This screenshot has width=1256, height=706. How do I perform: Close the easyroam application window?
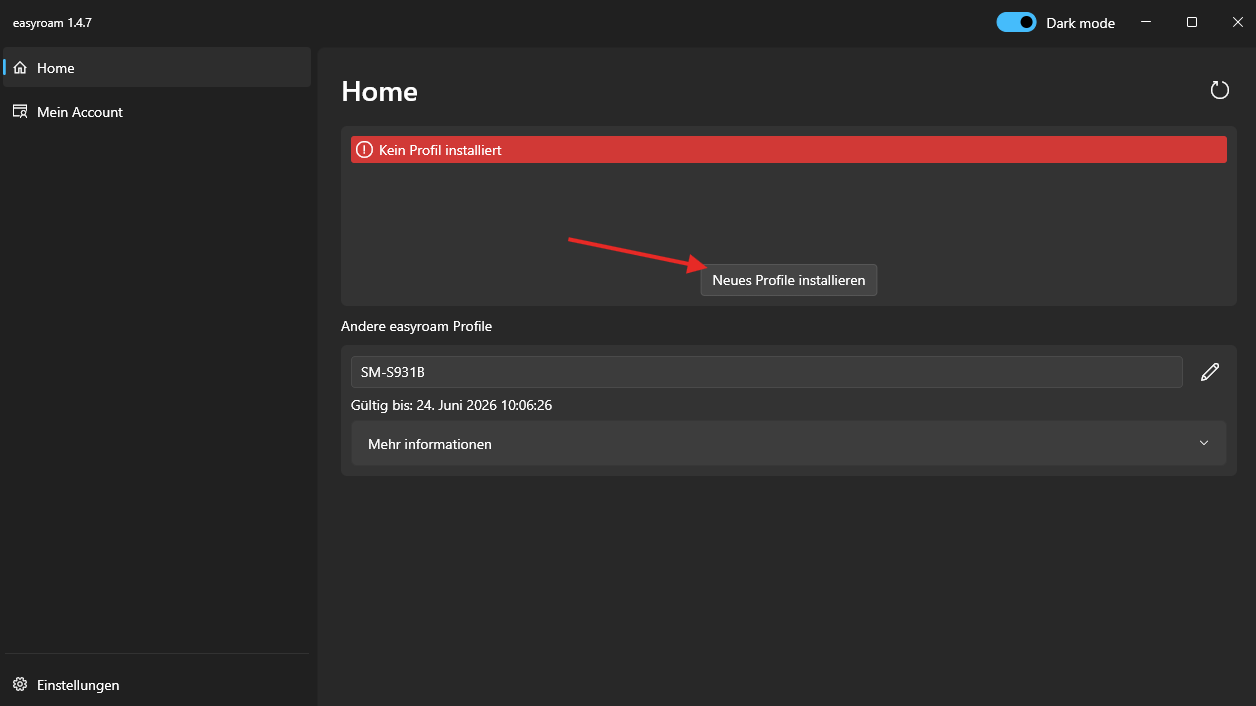point(1237,22)
